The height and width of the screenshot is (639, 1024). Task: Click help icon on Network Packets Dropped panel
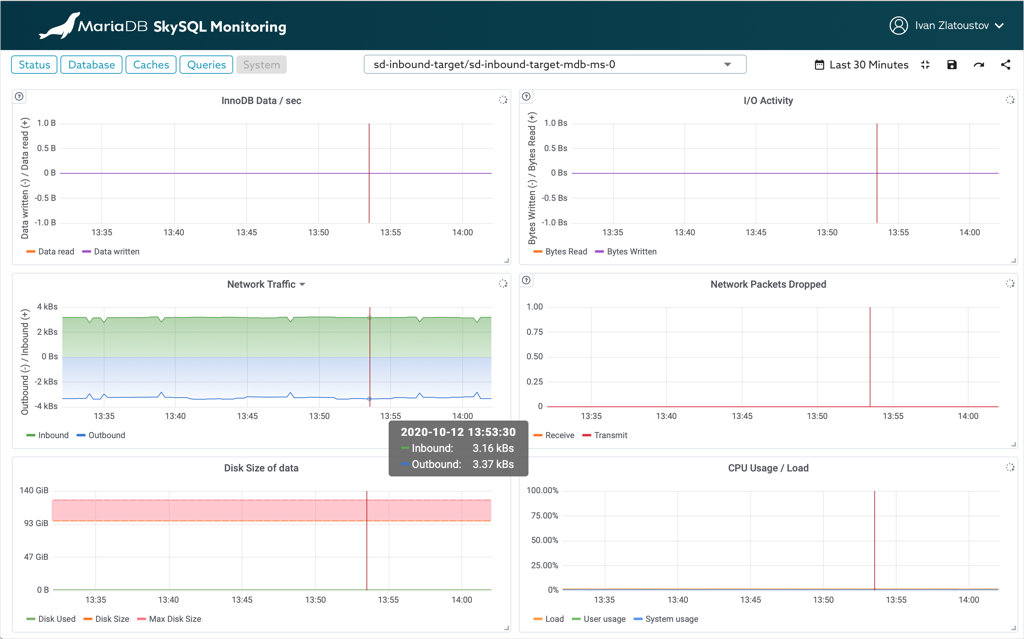[527, 281]
